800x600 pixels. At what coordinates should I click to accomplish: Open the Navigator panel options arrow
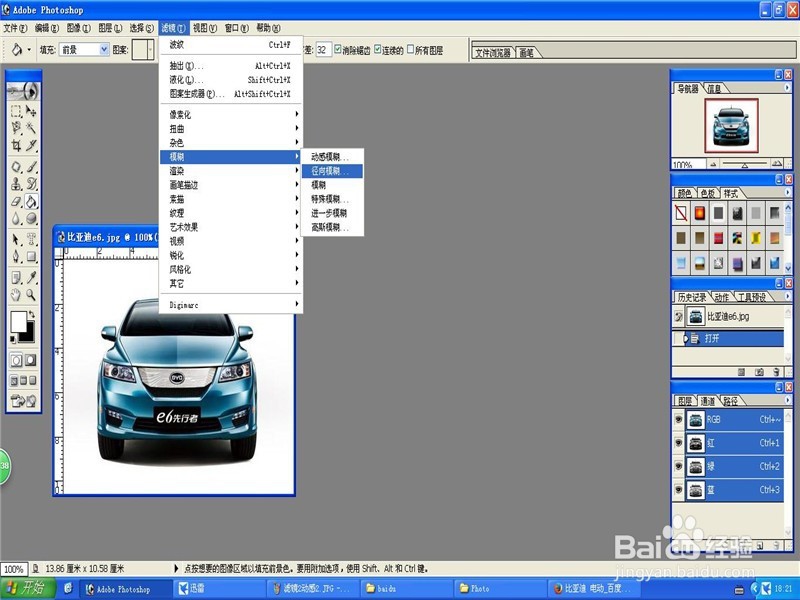tap(787, 88)
